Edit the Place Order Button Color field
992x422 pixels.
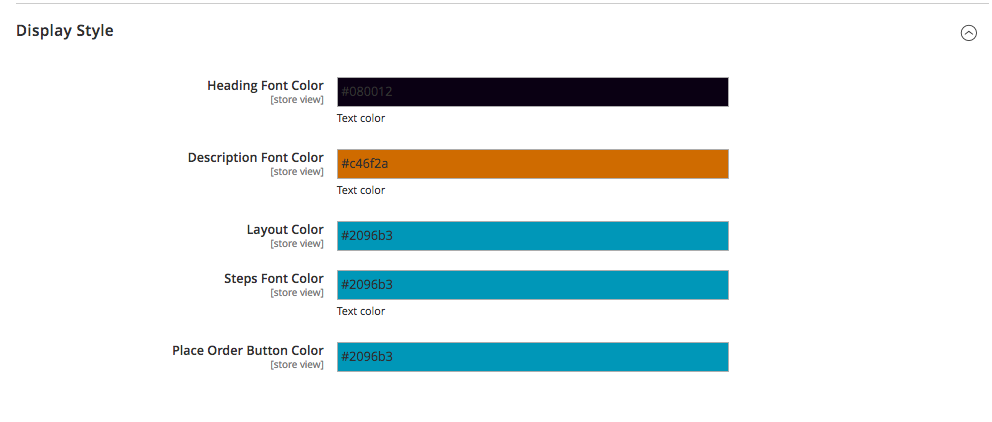pos(532,357)
